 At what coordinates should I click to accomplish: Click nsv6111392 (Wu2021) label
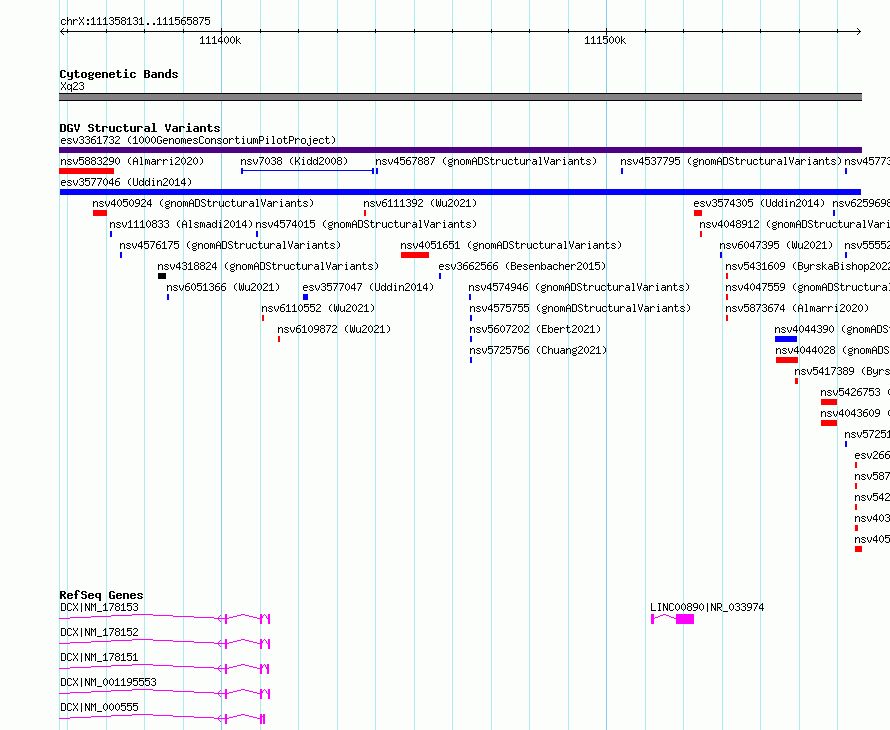coord(420,203)
